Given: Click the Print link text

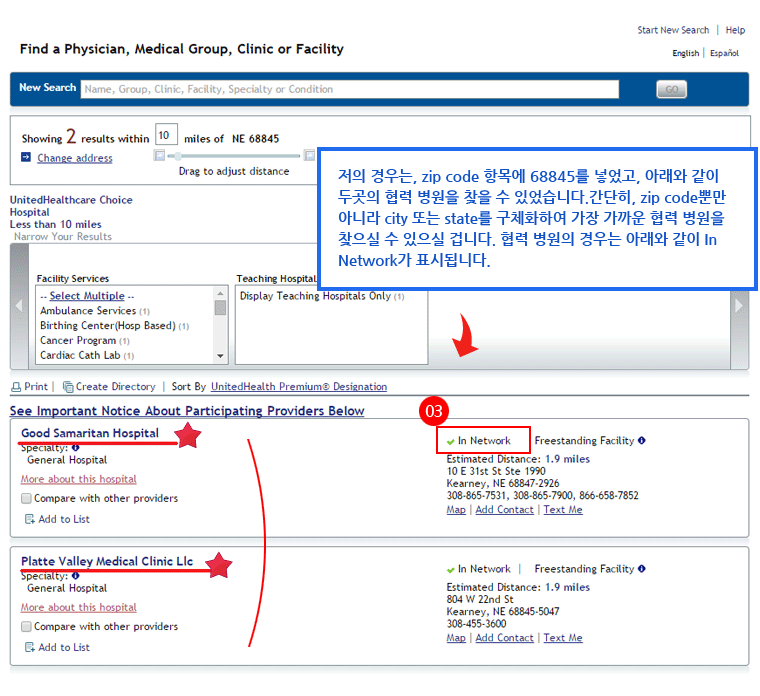Looking at the screenshot, I should (x=36, y=387).
